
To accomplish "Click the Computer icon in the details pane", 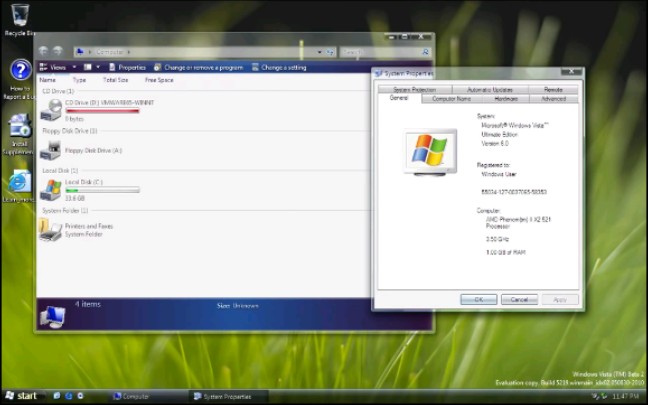I will pyautogui.click(x=52, y=317).
